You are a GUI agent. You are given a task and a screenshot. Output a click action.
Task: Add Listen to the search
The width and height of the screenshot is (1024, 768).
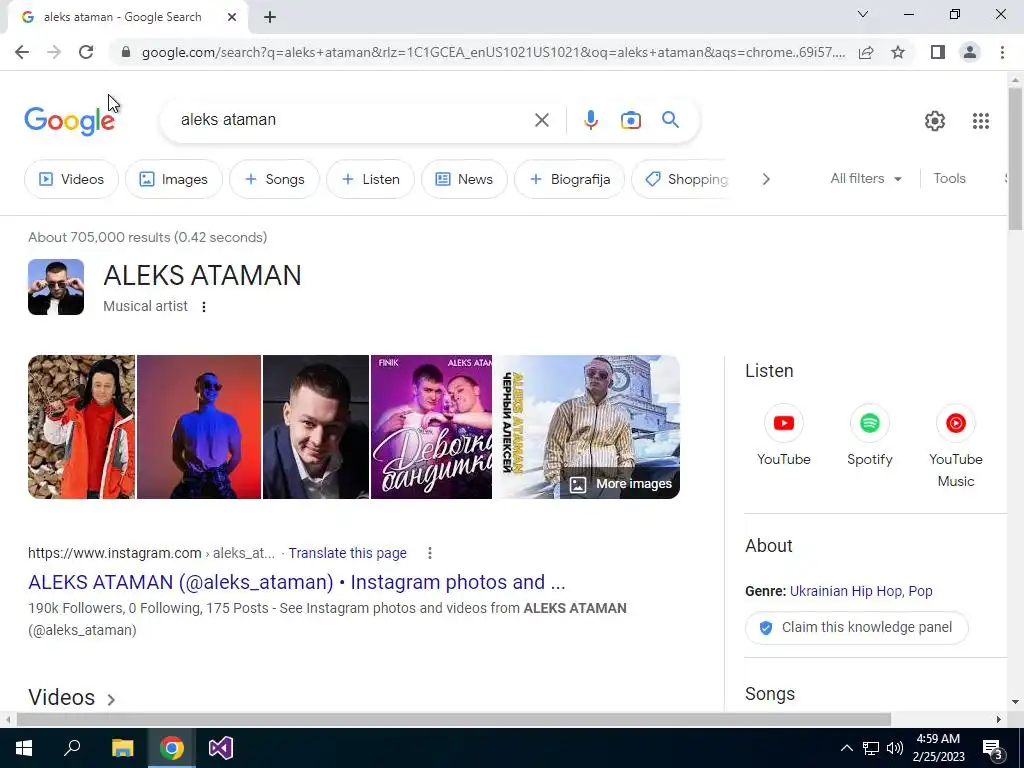(370, 179)
